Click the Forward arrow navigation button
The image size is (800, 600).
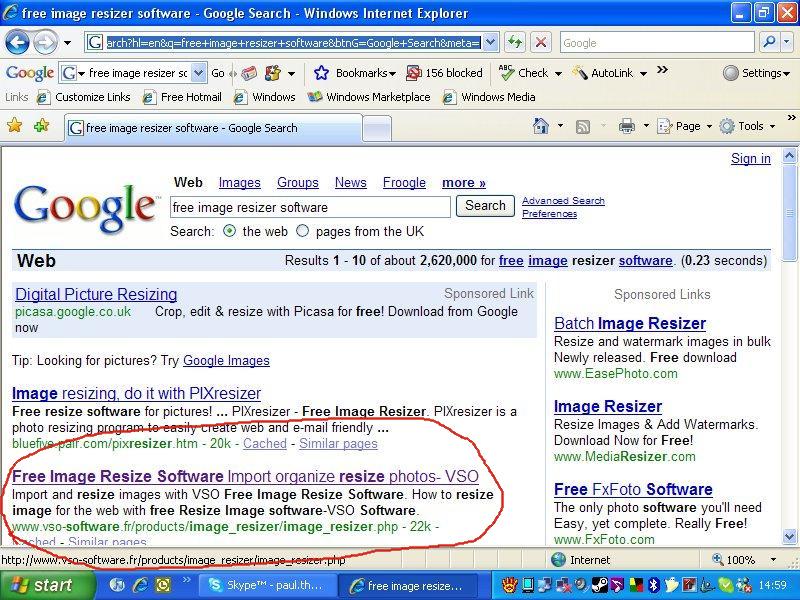tap(45, 42)
